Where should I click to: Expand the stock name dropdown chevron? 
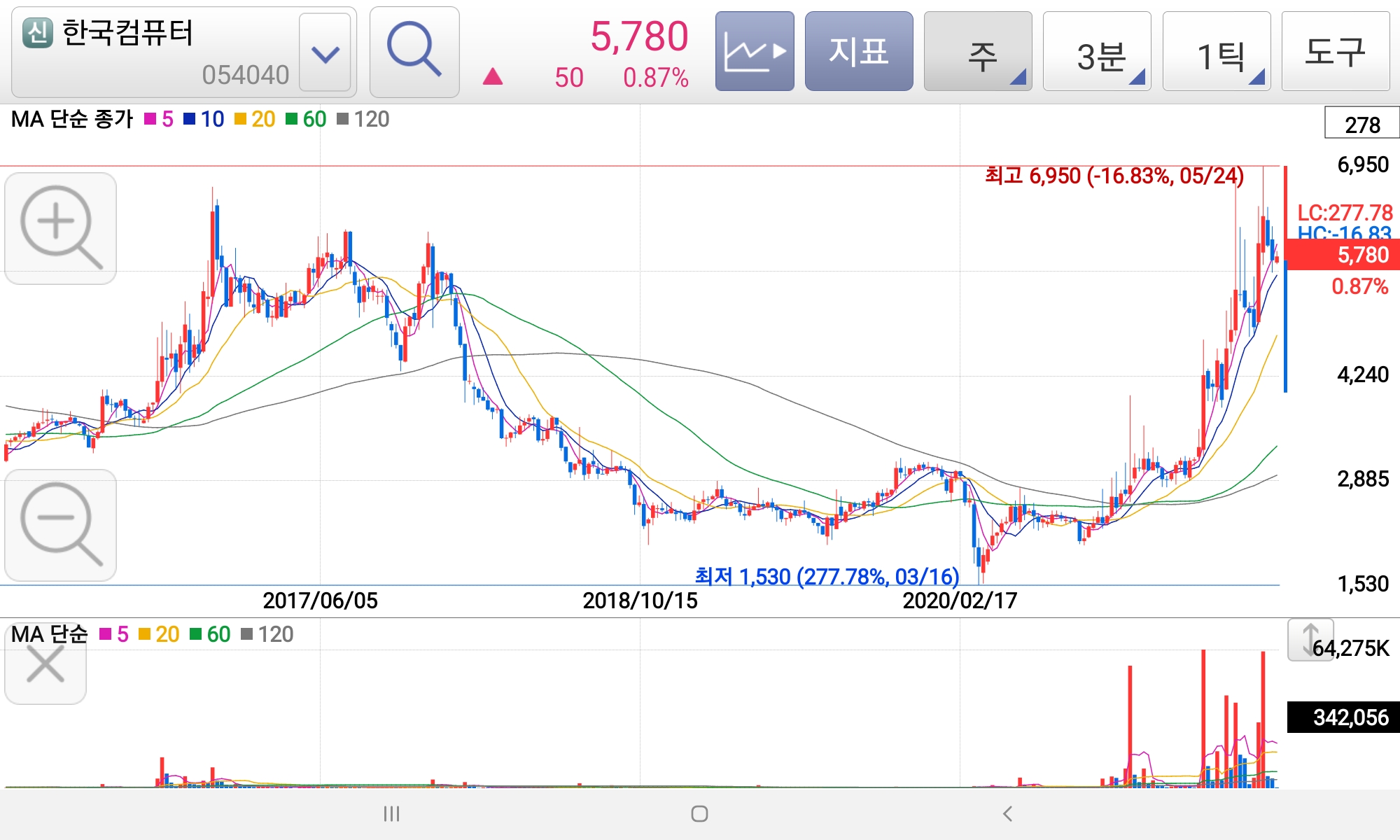click(325, 53)
